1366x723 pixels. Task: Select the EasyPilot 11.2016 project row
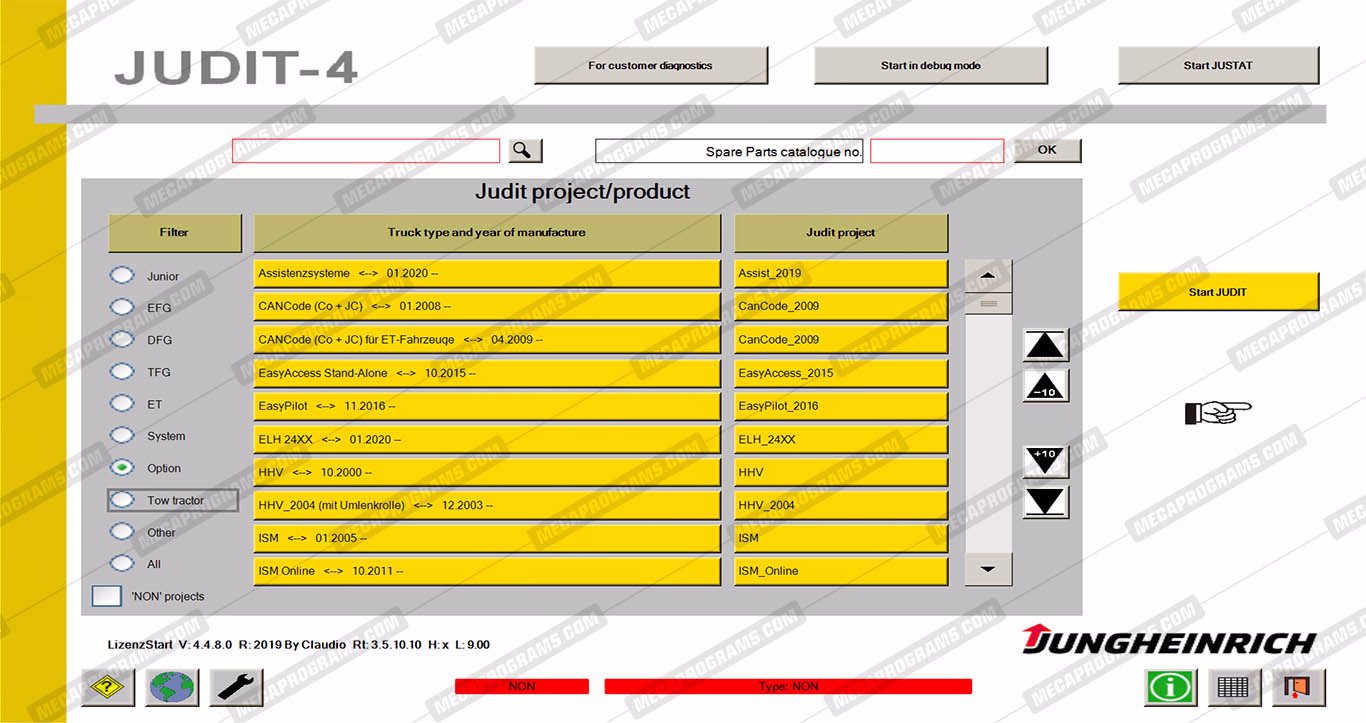pyautogui.click(x=487, y=406)
